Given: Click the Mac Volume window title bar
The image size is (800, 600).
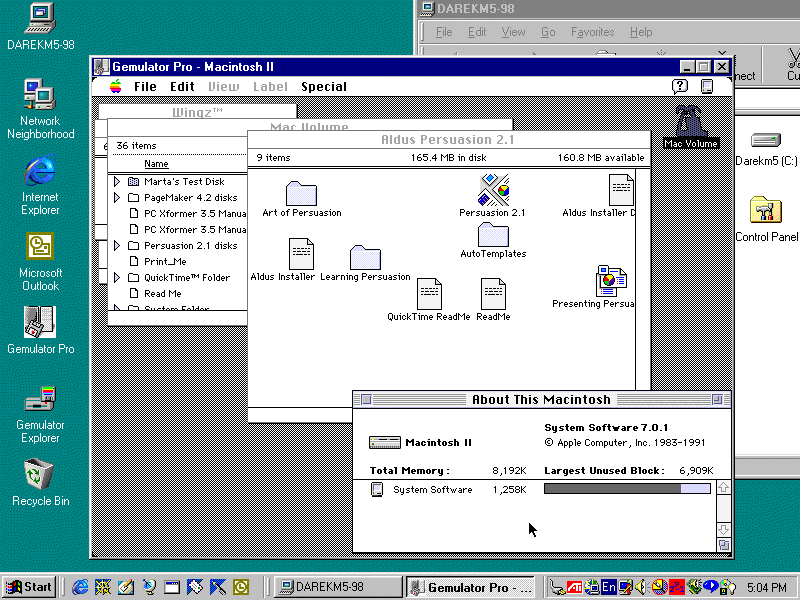Looking at the screenshot, I should point(310,125).
